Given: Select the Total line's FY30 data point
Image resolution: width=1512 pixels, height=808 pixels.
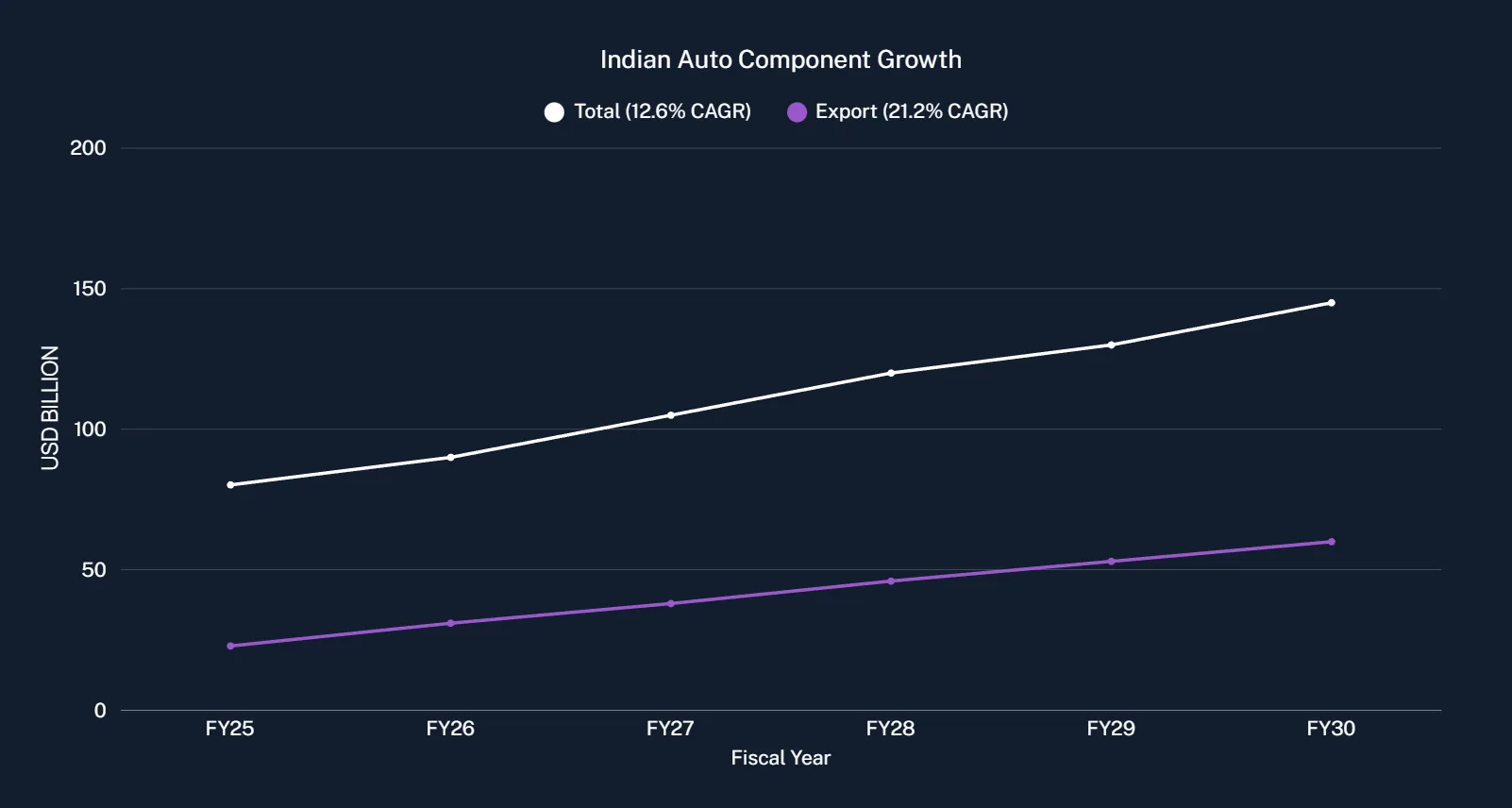Looking at the screenshot, I should pyautogui.click(x=1332, y=303).
